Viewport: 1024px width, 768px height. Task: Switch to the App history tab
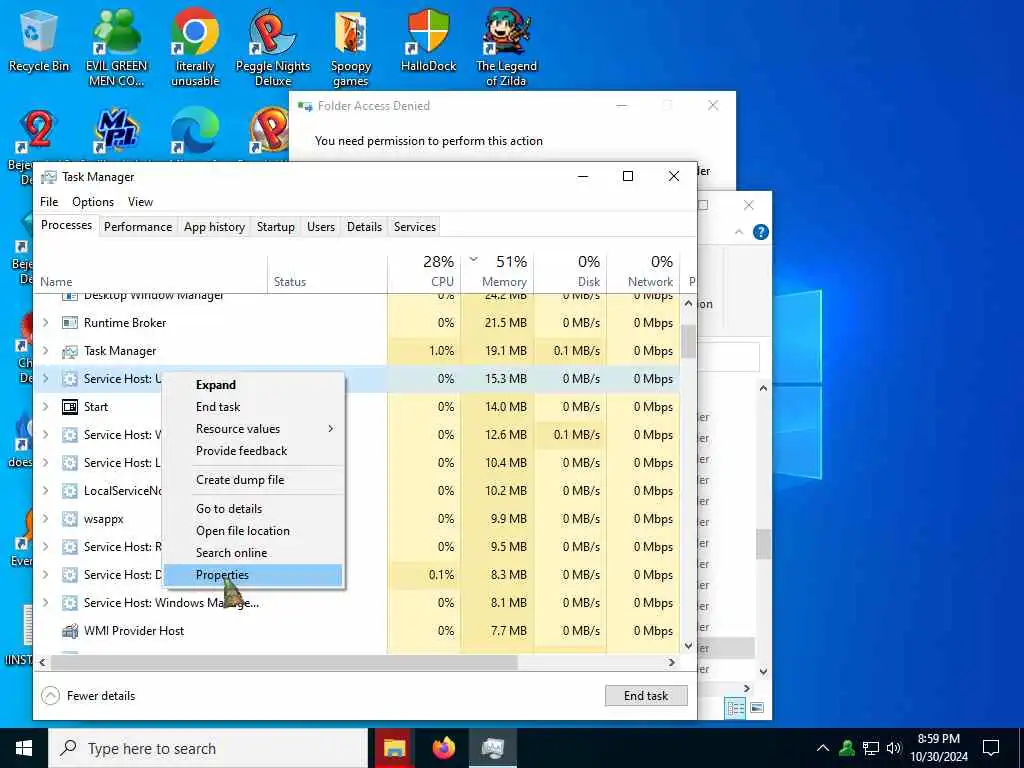pyautogui.click(x=214, y=227)
